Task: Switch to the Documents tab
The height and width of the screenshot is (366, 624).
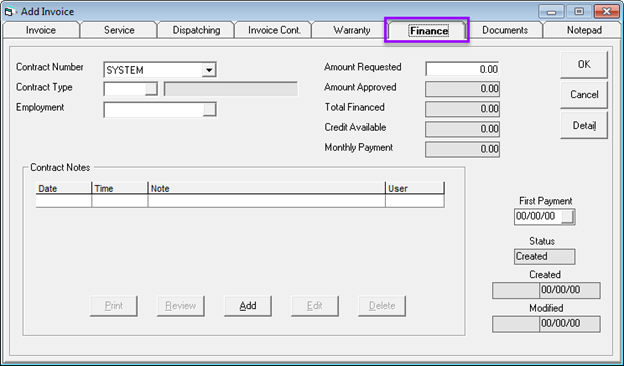Action: pyautogui.click(x=505, y=30)
